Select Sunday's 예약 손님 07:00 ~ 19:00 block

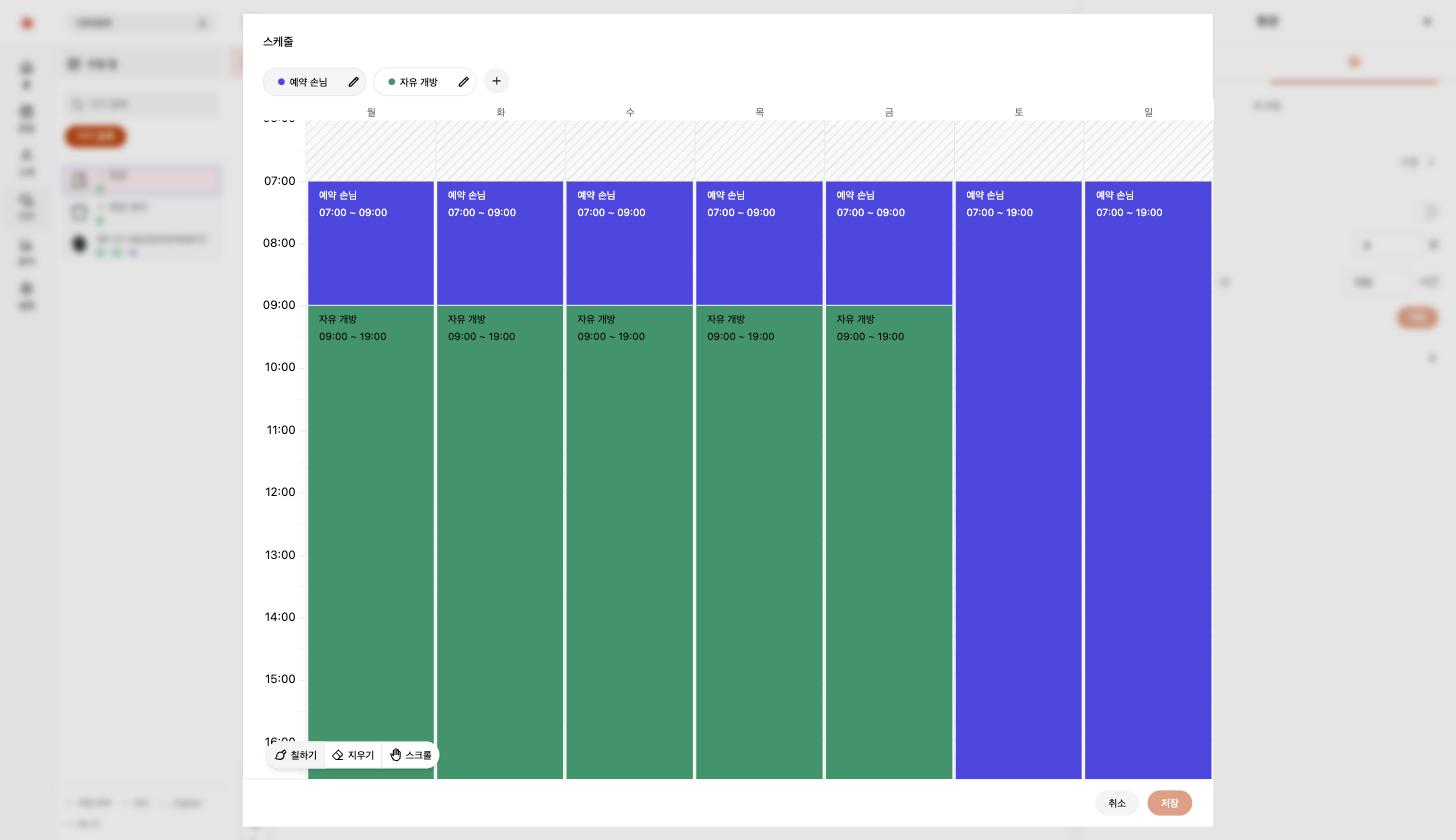[1148, 480]
